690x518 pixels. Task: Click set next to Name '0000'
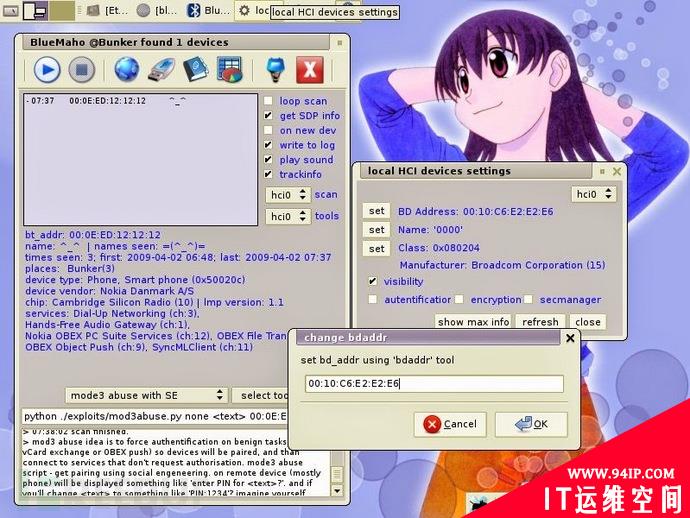click(x=376, y=230)
